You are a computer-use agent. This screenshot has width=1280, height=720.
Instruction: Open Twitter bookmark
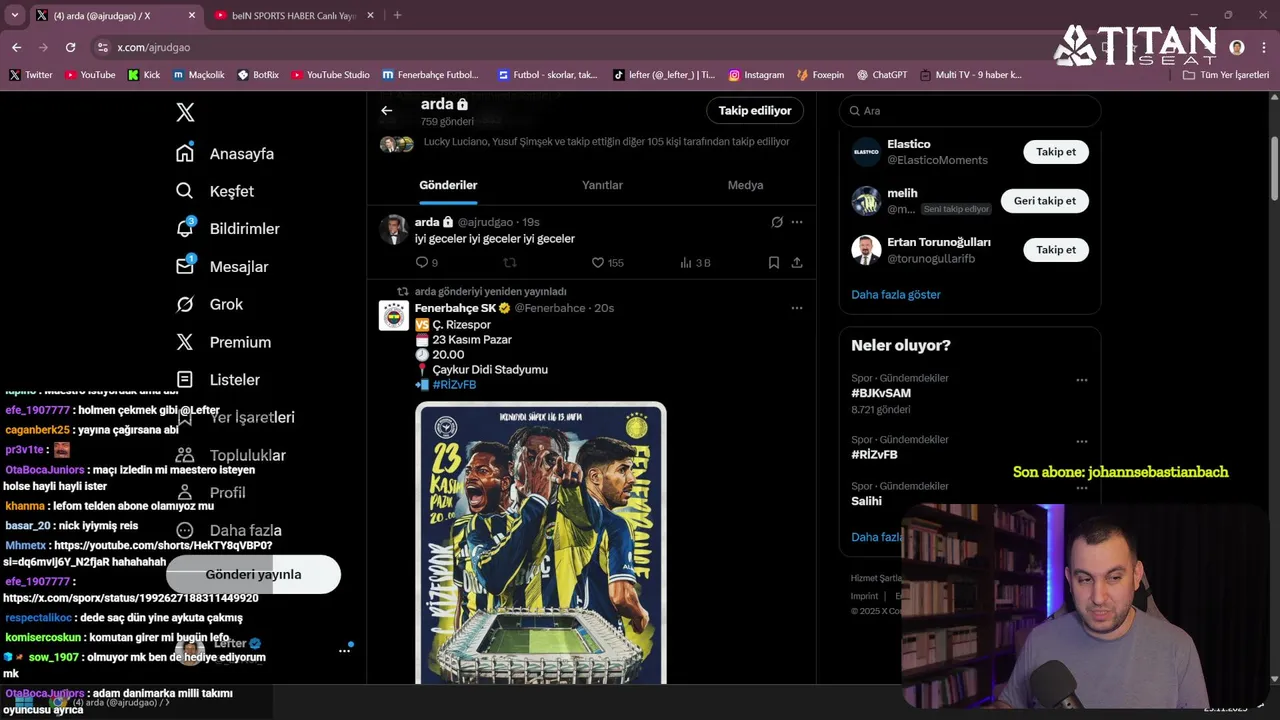[x=31, y=75]
